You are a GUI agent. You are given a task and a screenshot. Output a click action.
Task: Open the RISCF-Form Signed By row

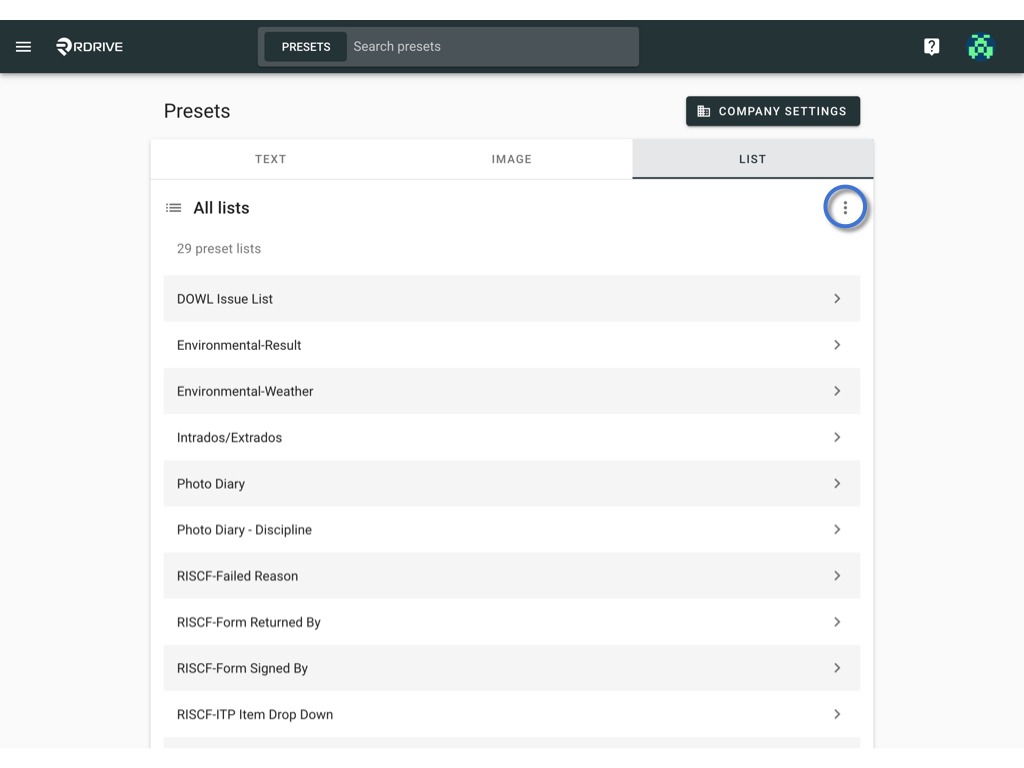point(511,668)
